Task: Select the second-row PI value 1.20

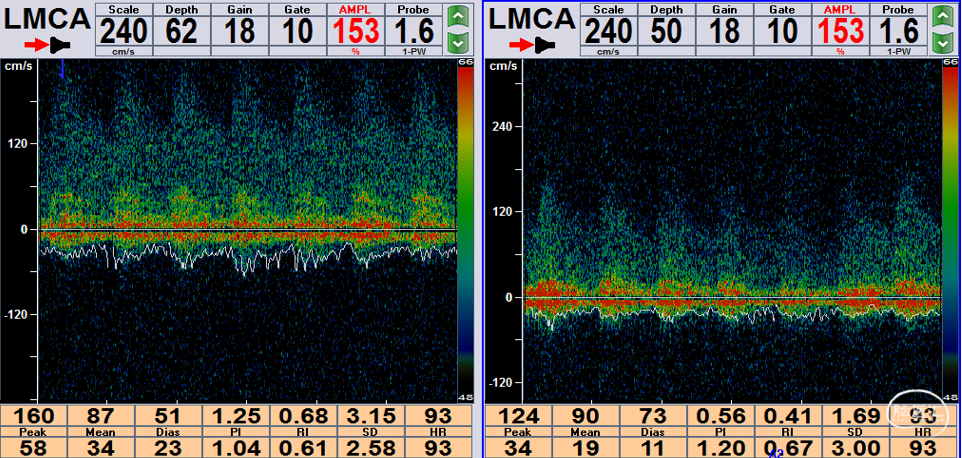Action: pyautogui.click(x=720, y=447)
